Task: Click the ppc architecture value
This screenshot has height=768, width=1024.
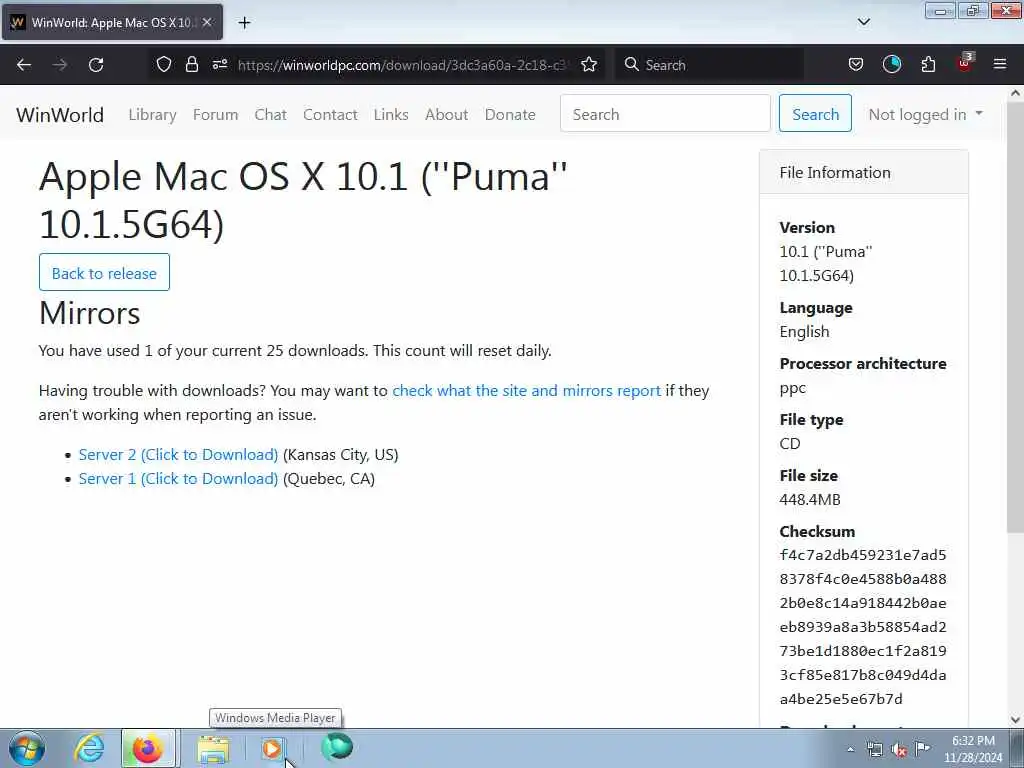Action: click(x=792, y=388)
